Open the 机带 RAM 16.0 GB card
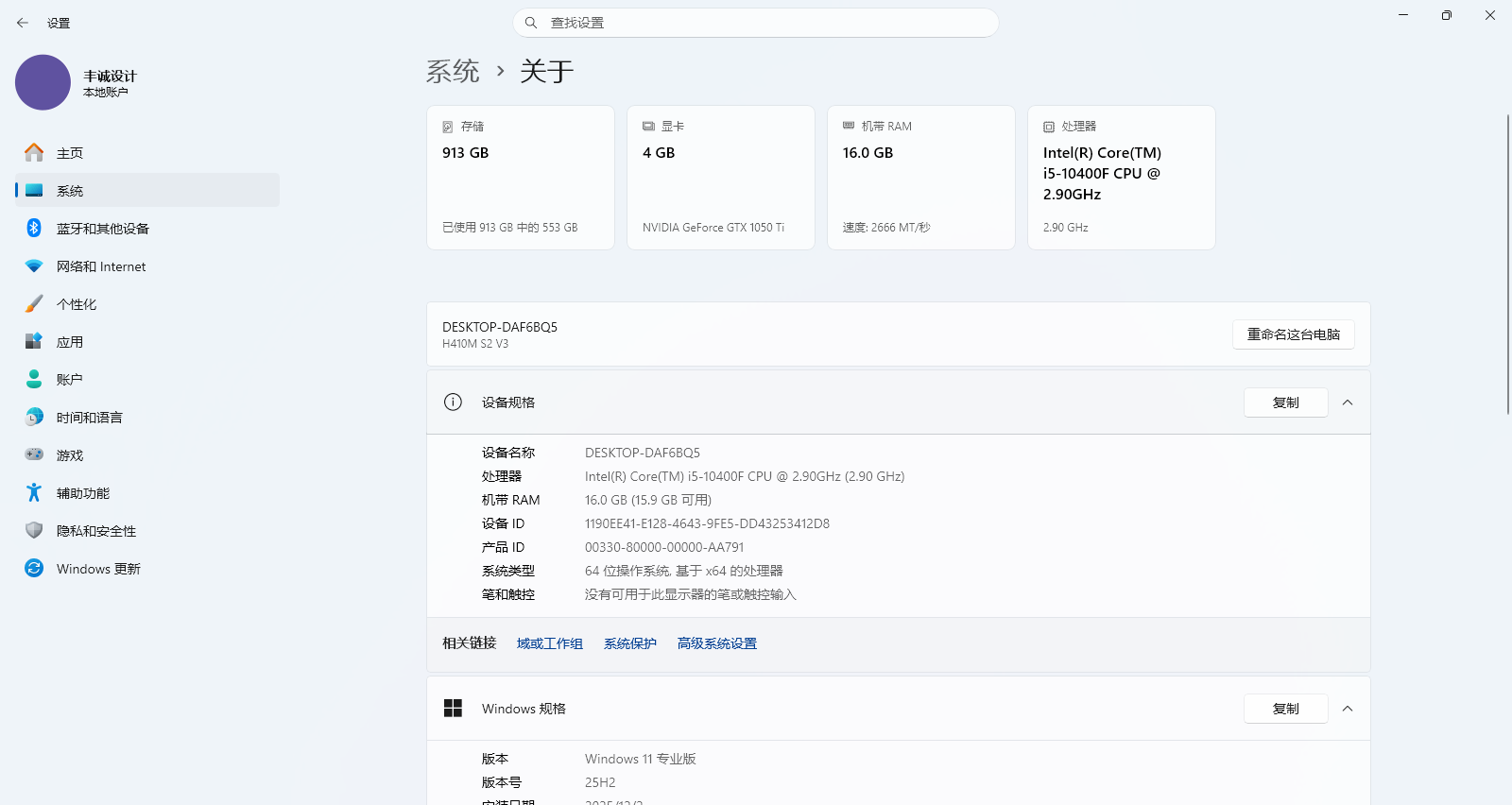Image resolution: width=1512 pixels, height=805 pixels. [921, 178]
